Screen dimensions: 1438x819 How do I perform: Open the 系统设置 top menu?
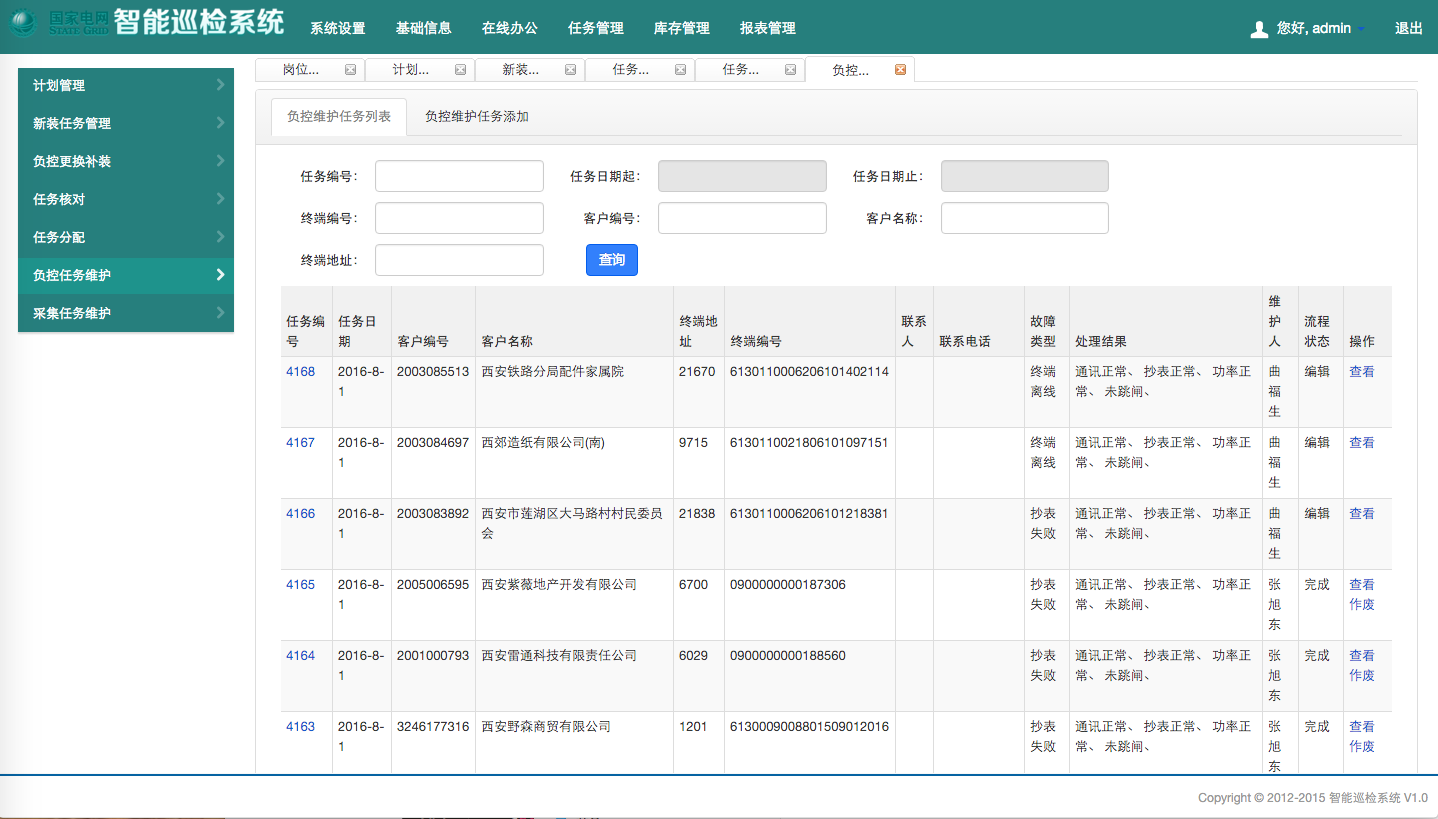(338, 28)
